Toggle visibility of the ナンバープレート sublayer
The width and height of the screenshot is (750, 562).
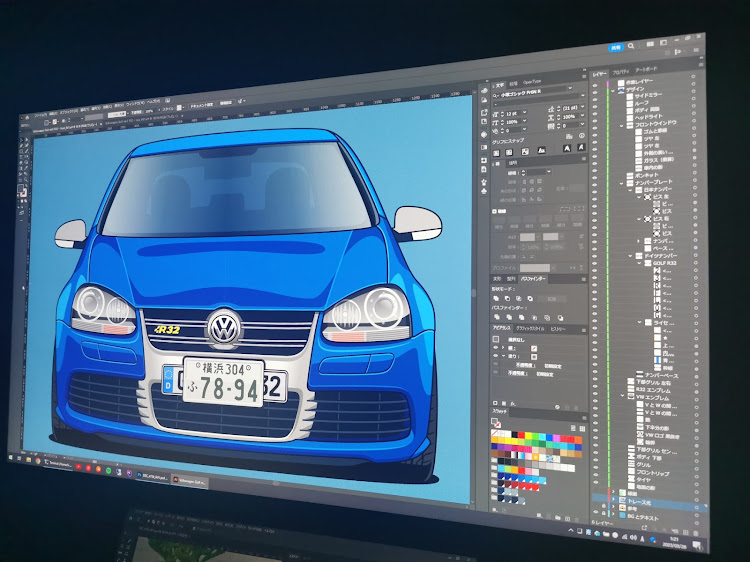coord(595,185)
